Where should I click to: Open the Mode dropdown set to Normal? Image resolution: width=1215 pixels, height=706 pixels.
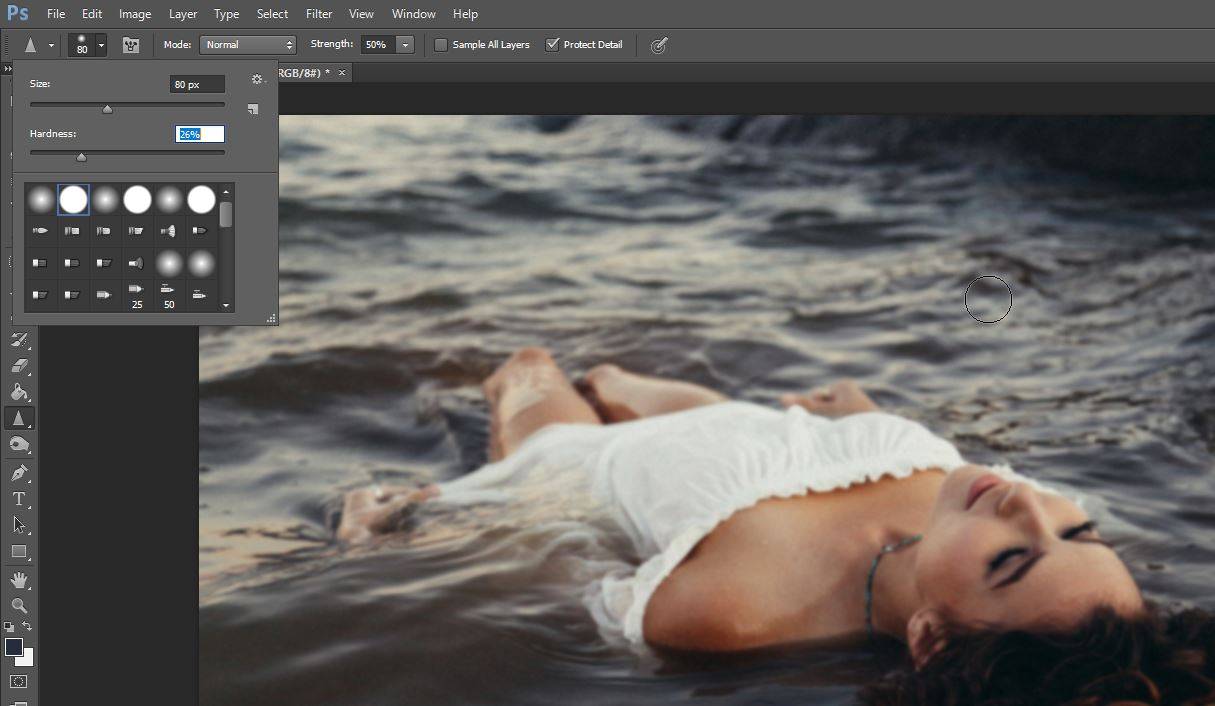247,45
